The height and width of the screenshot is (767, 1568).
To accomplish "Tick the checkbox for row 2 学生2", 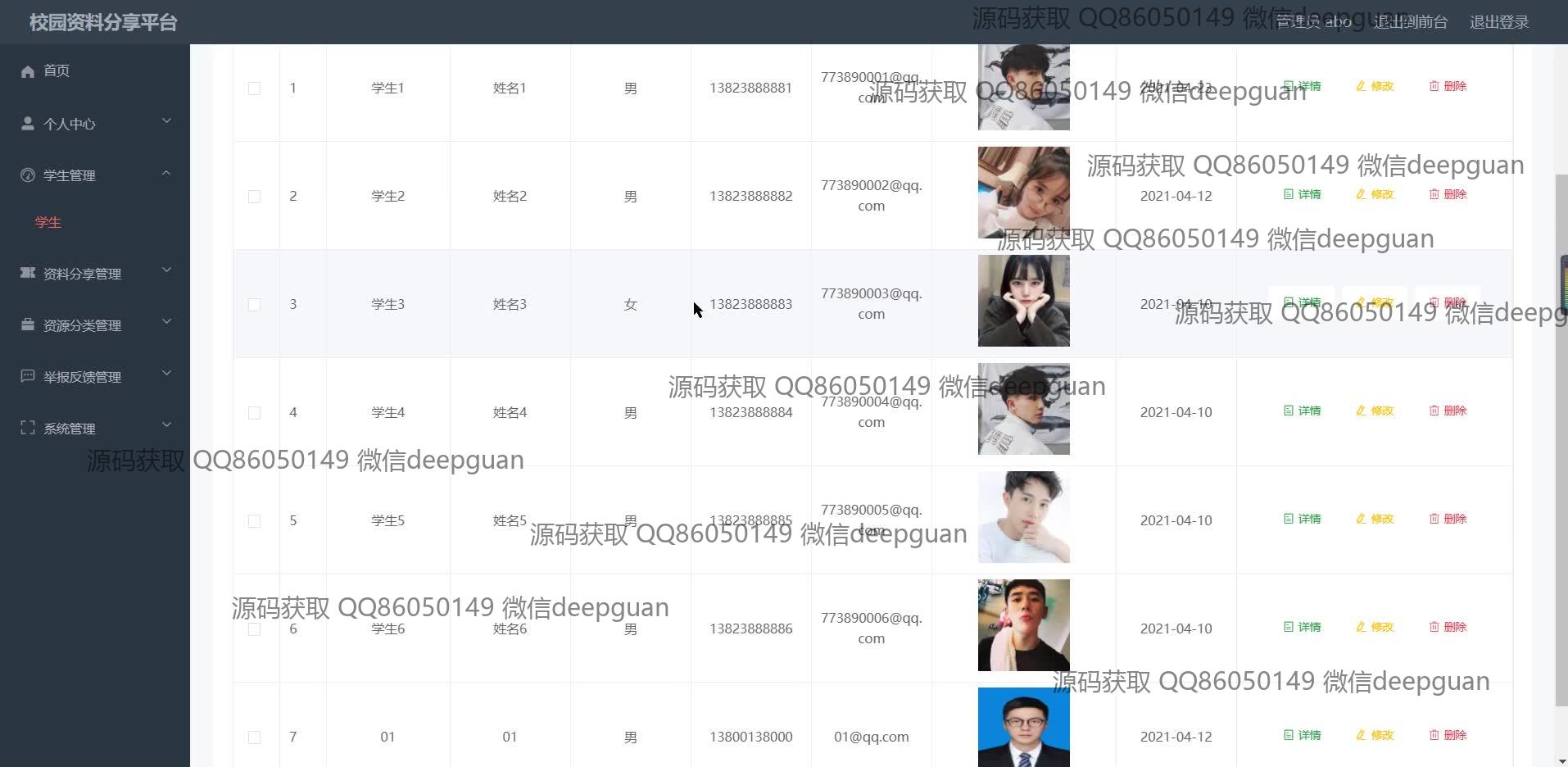I will point(254,197).
